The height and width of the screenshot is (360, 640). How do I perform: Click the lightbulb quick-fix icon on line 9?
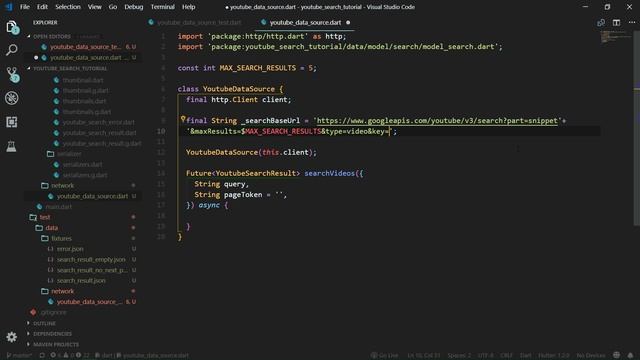click(x=183, y=119)
